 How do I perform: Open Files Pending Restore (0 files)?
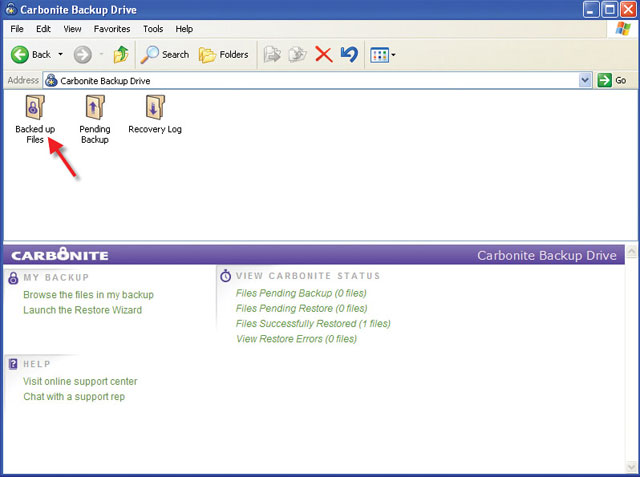tap(302, 308)
